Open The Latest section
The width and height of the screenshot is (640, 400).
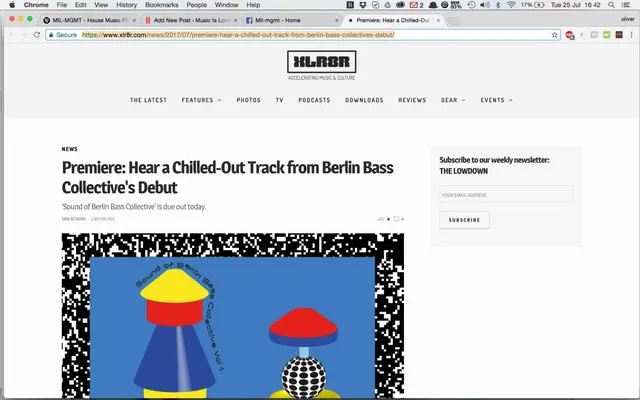coord(148,100)
